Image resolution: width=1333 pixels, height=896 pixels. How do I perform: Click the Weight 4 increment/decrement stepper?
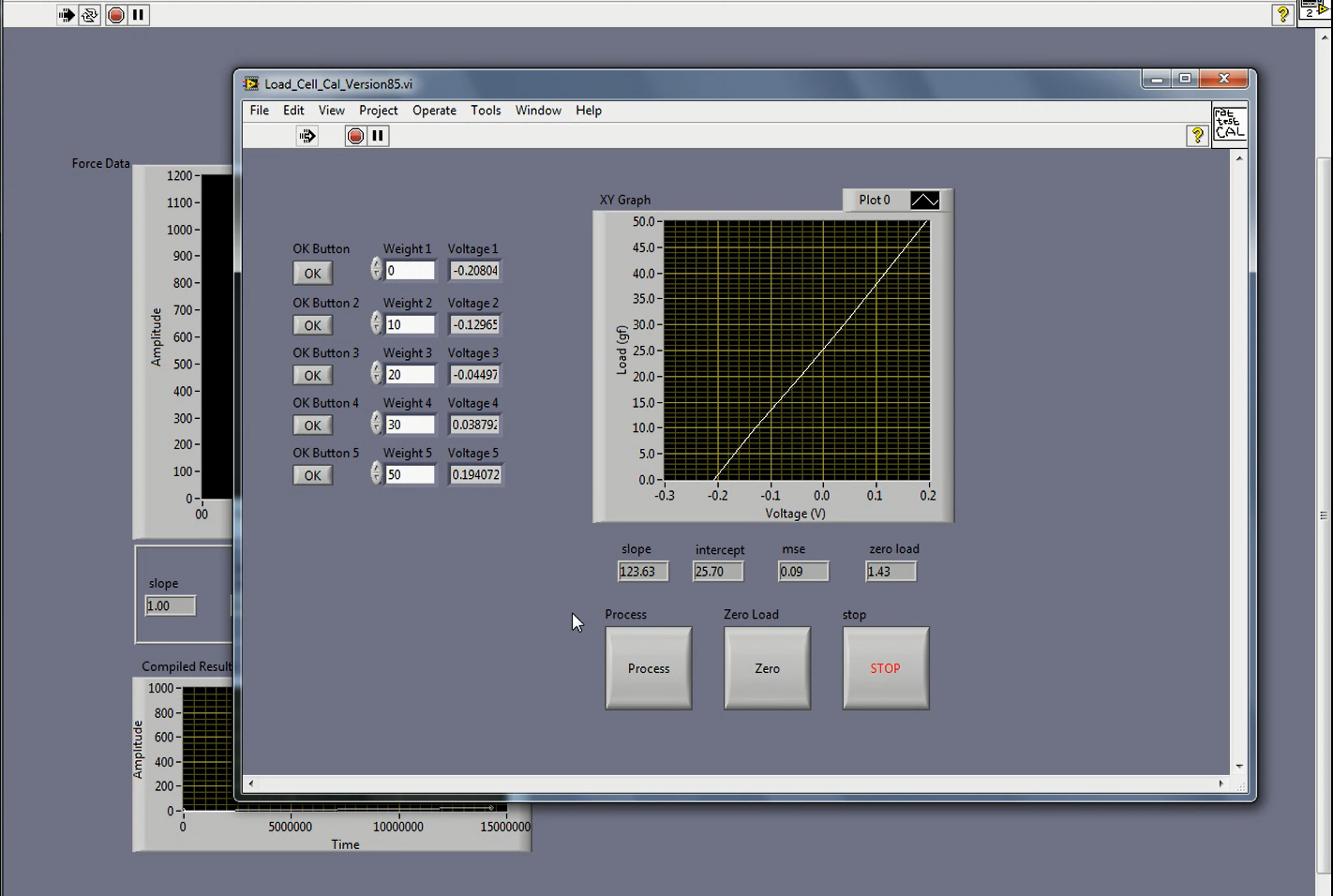[x=376, y=424]
